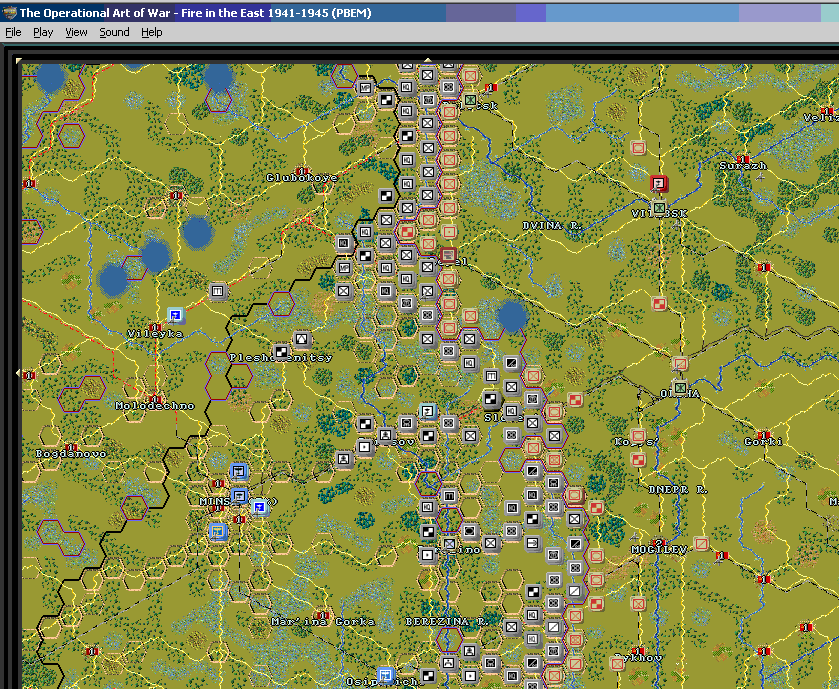Select the gray arch-symbol counter above Pleshchenitsy

[302, 339]
